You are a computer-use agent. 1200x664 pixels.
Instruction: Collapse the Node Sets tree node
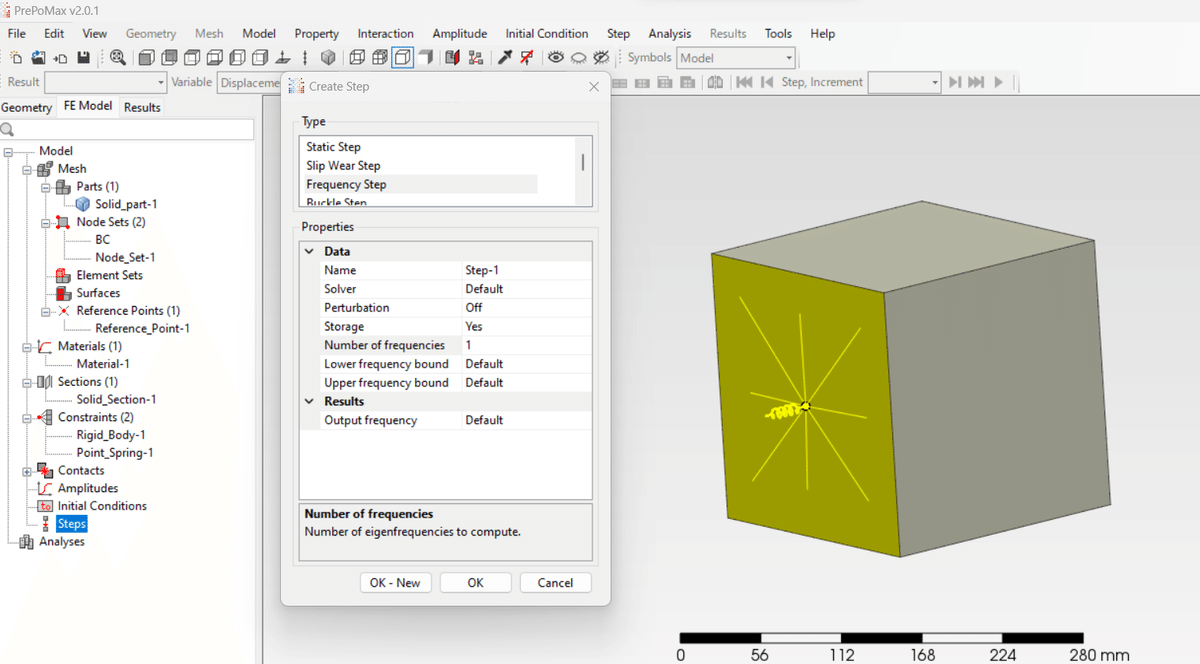coord(45,222)
